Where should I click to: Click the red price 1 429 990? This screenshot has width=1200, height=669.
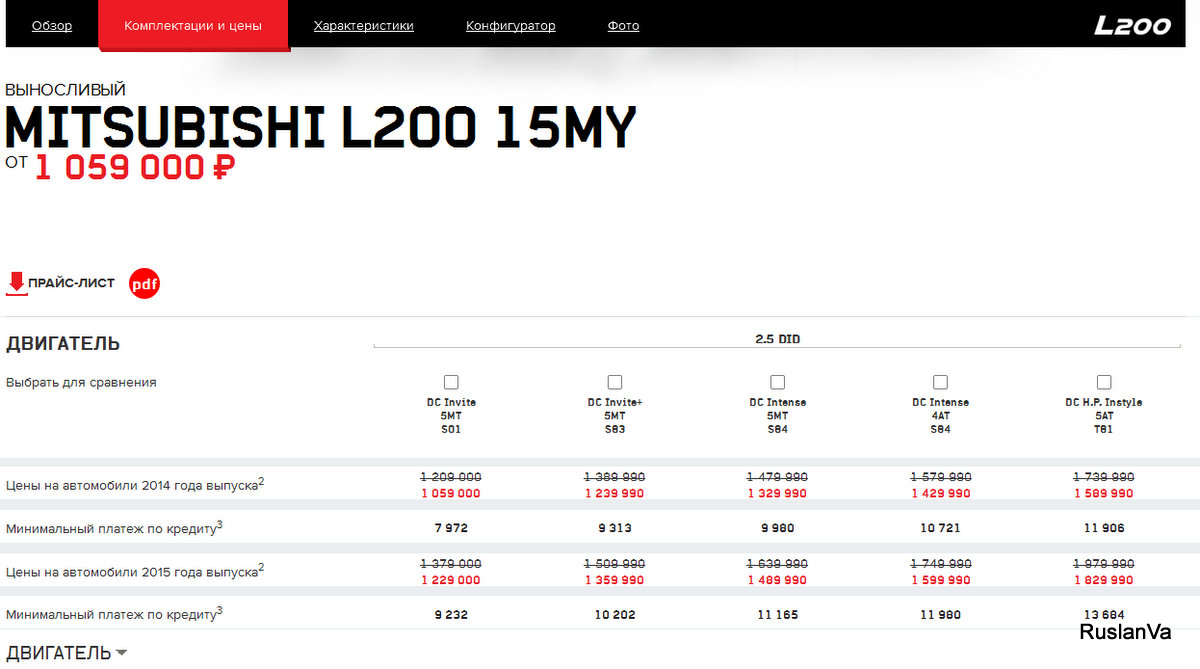(x=940, y=493)
